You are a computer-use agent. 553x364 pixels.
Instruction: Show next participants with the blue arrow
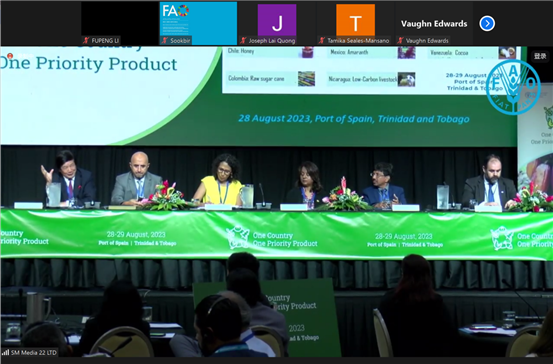coord(487,24)
